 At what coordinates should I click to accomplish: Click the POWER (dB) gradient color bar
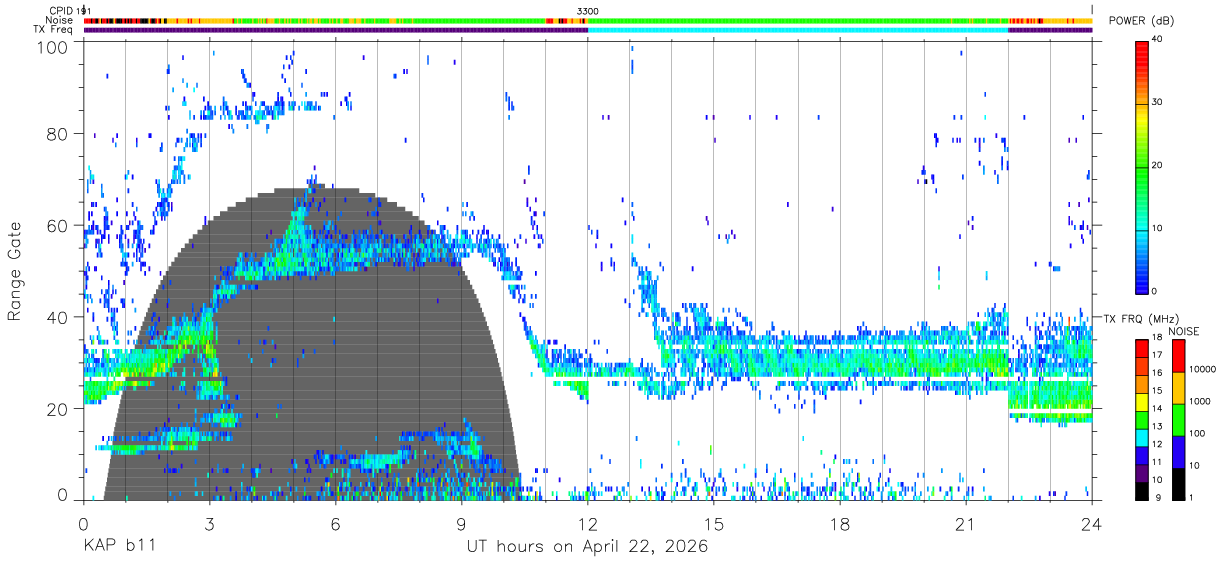1141,166
